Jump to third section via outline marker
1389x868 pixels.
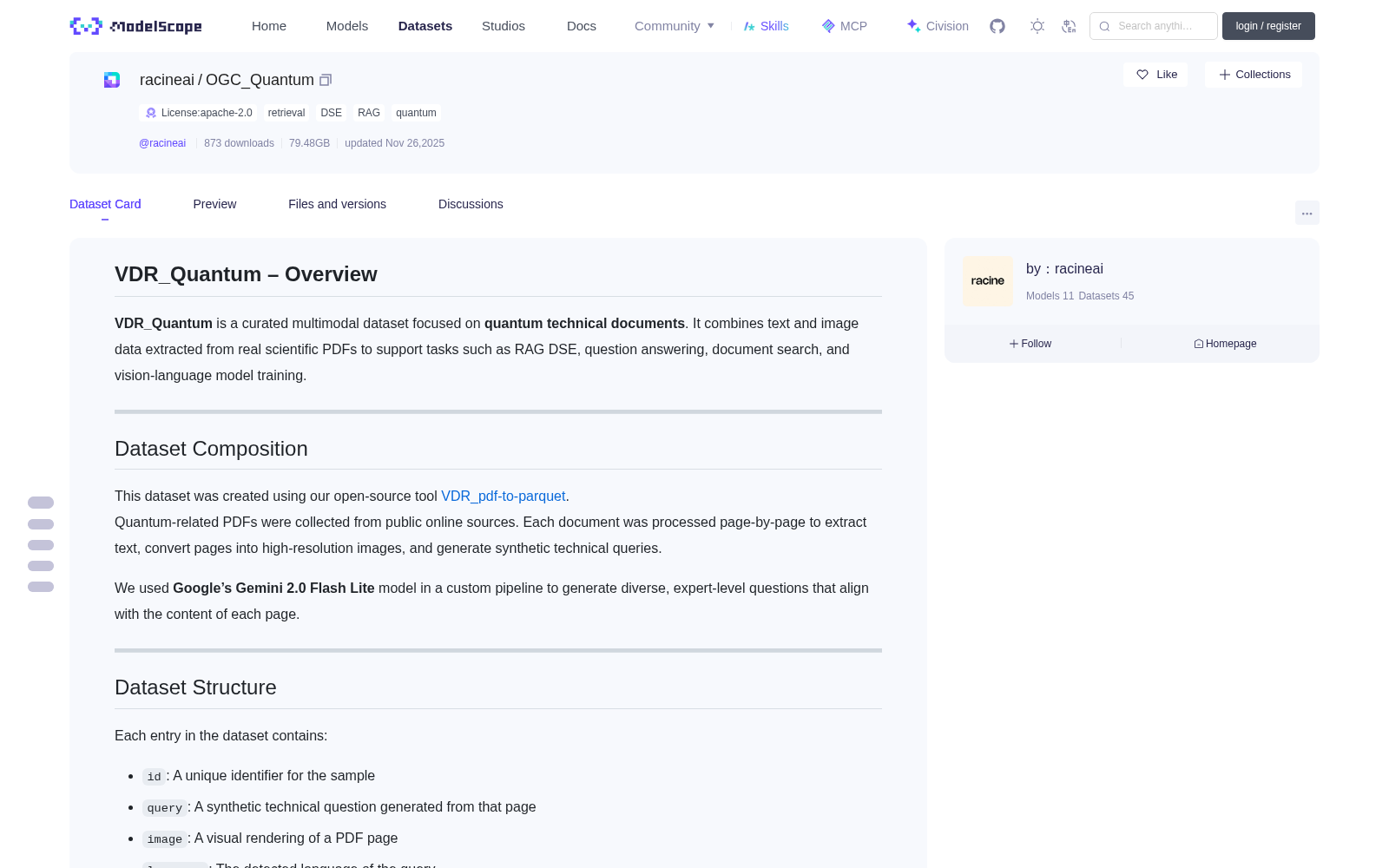click(41, 545)
